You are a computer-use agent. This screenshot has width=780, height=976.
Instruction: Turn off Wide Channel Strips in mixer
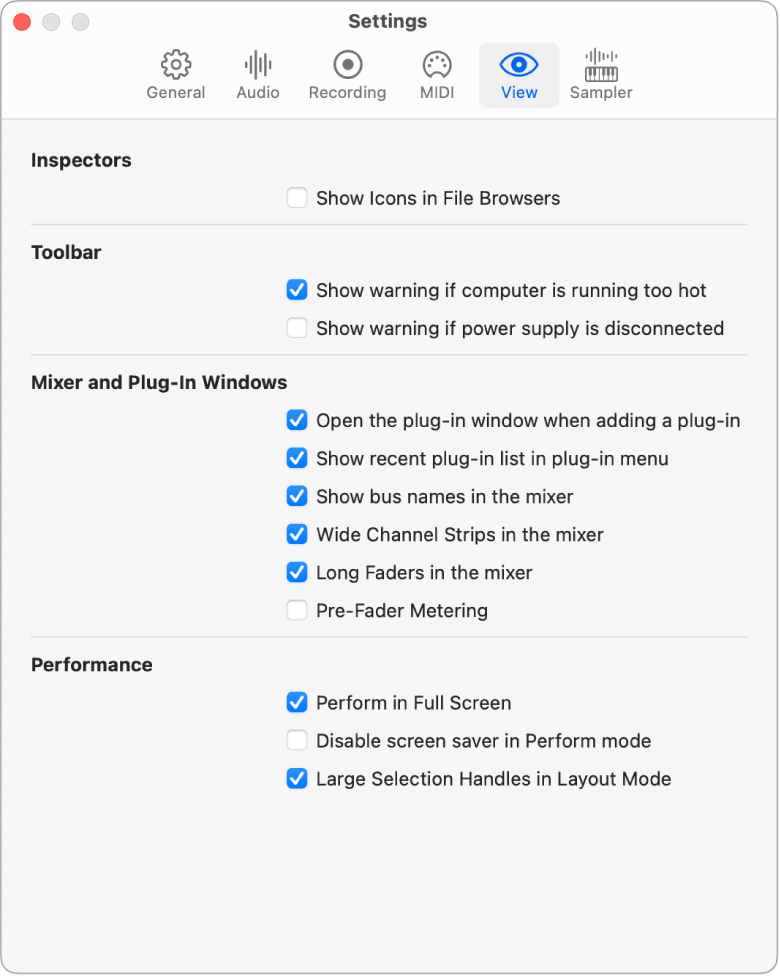[x=297, y=534]
